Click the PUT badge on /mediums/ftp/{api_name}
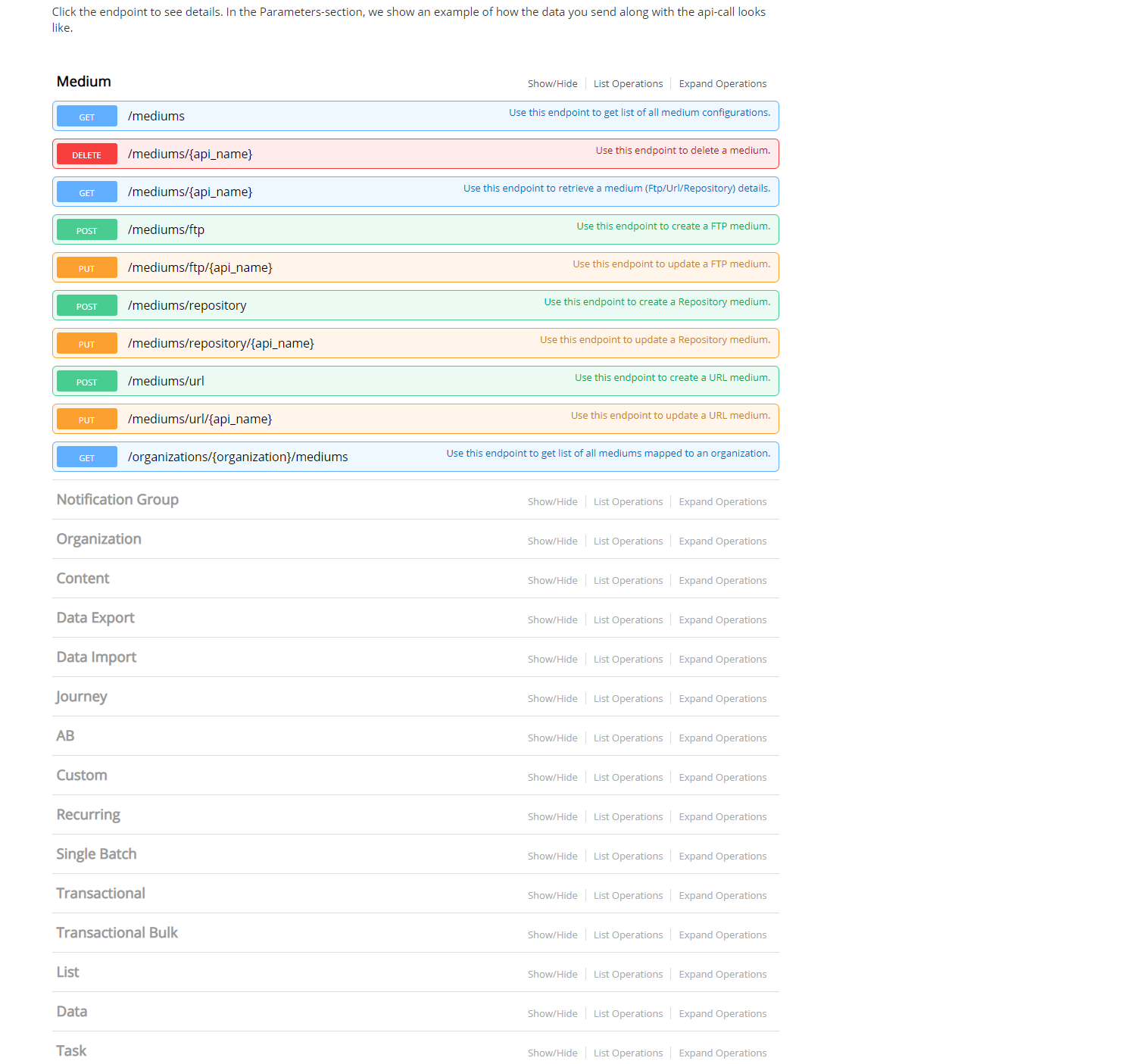This screenshot has width=1136, height=1064. (86, 267)
